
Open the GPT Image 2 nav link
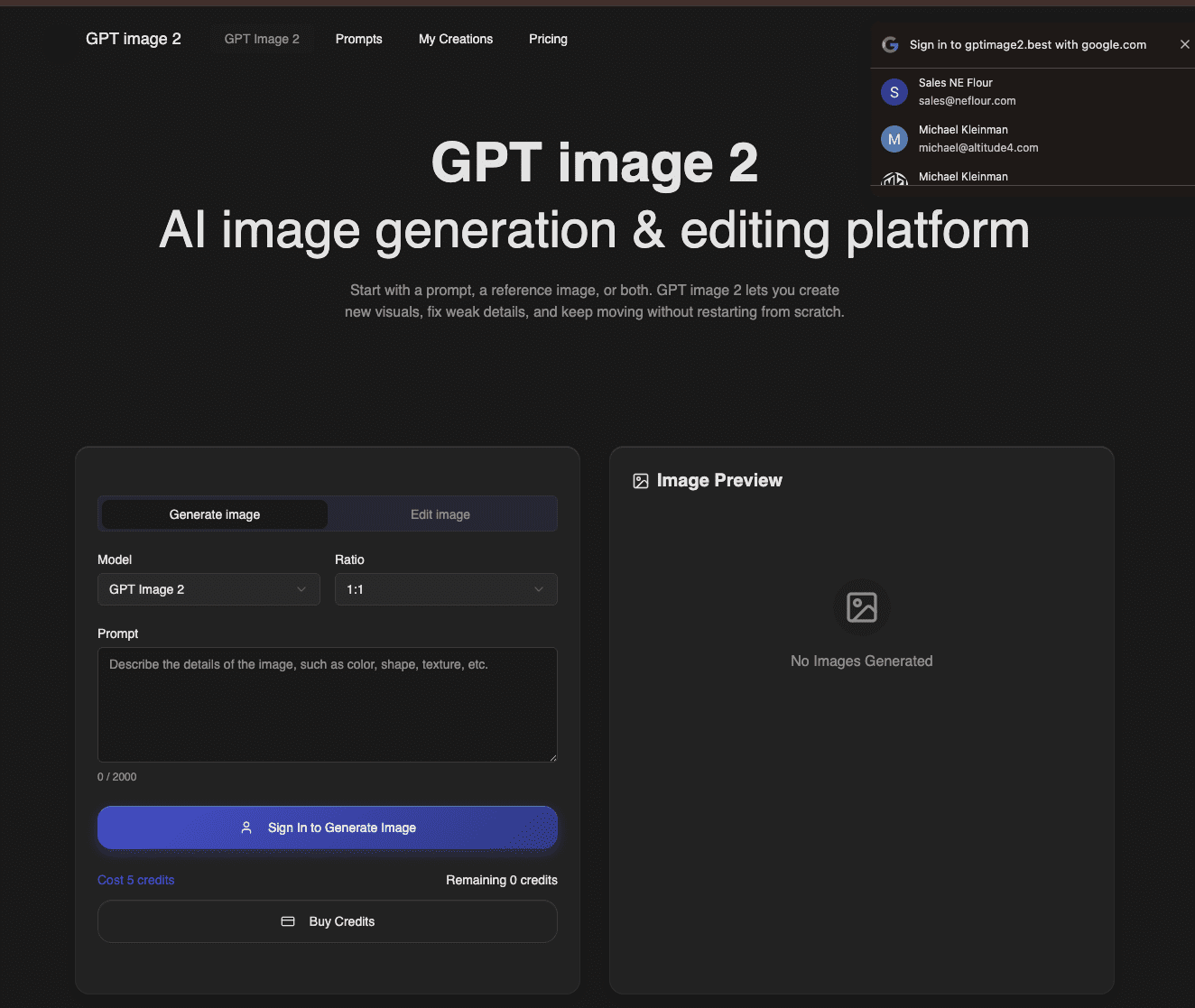(x=262, y=39)
